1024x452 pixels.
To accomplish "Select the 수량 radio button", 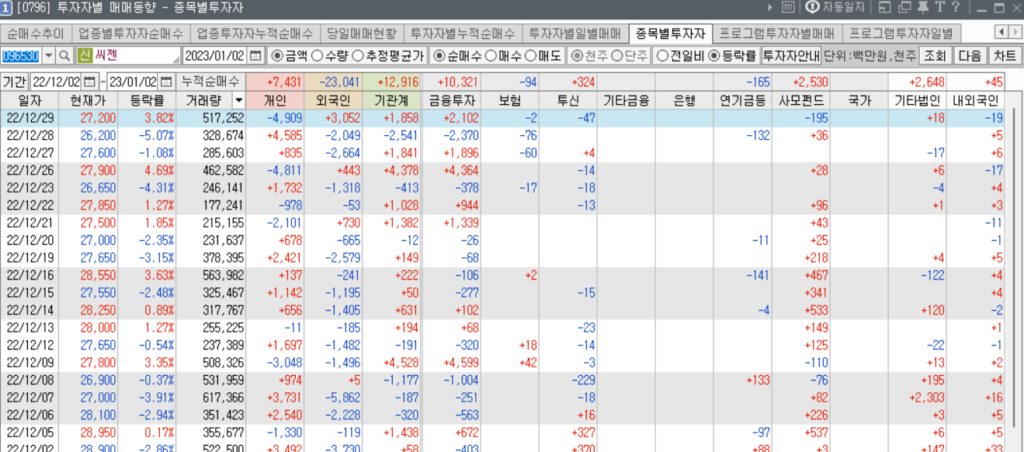I will tap(318, 55).
